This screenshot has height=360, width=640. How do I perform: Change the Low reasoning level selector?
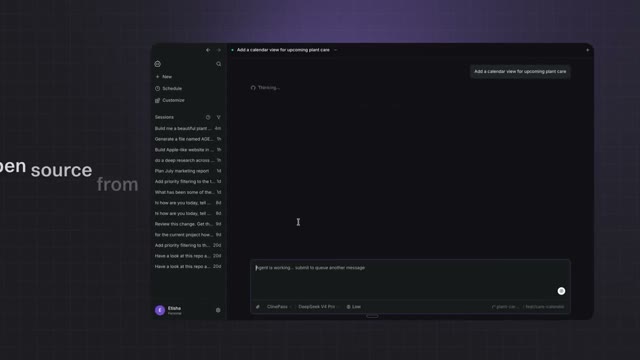354,307
